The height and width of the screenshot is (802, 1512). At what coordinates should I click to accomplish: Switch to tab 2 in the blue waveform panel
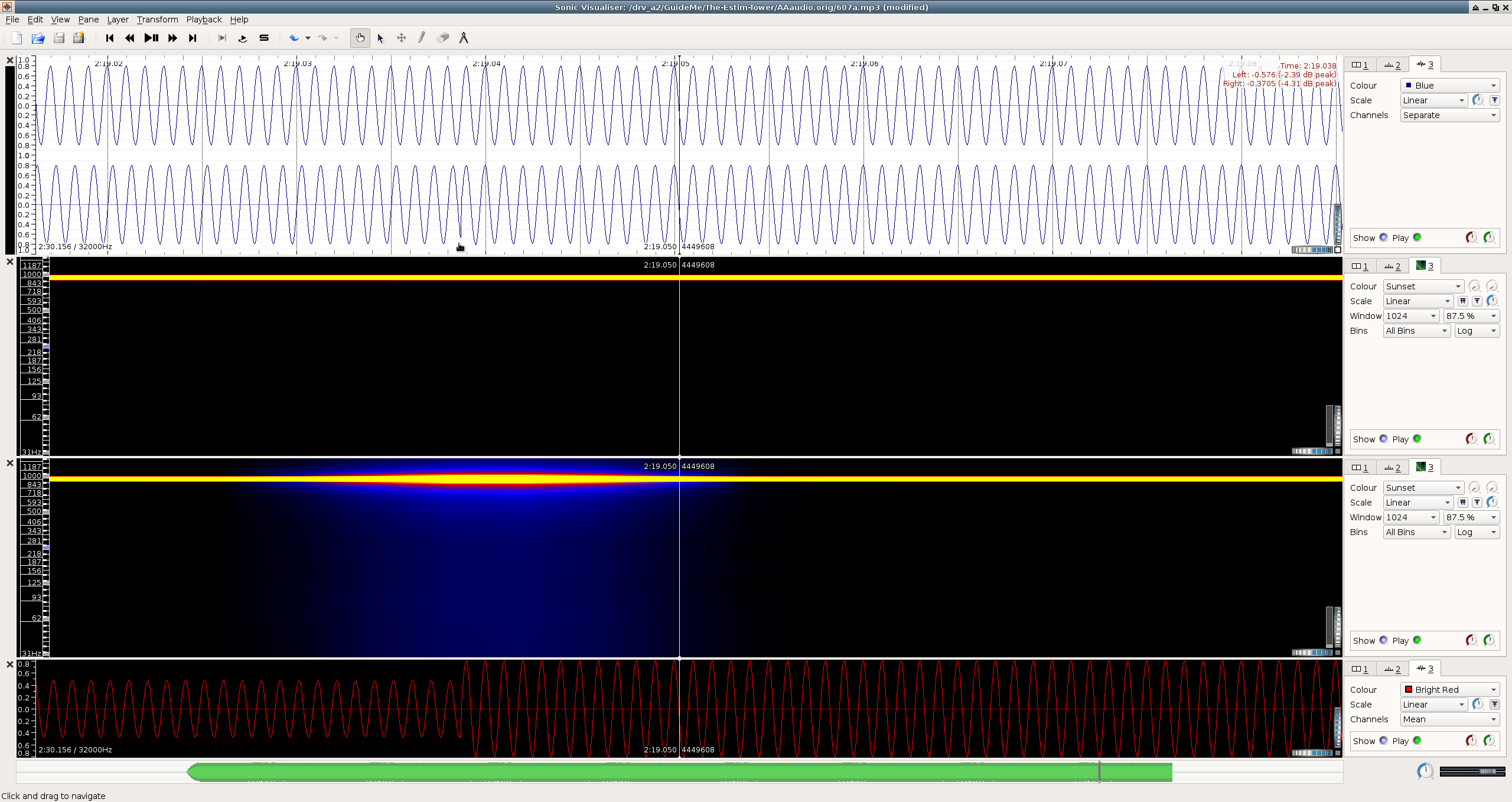click(x=1392, y=65)
